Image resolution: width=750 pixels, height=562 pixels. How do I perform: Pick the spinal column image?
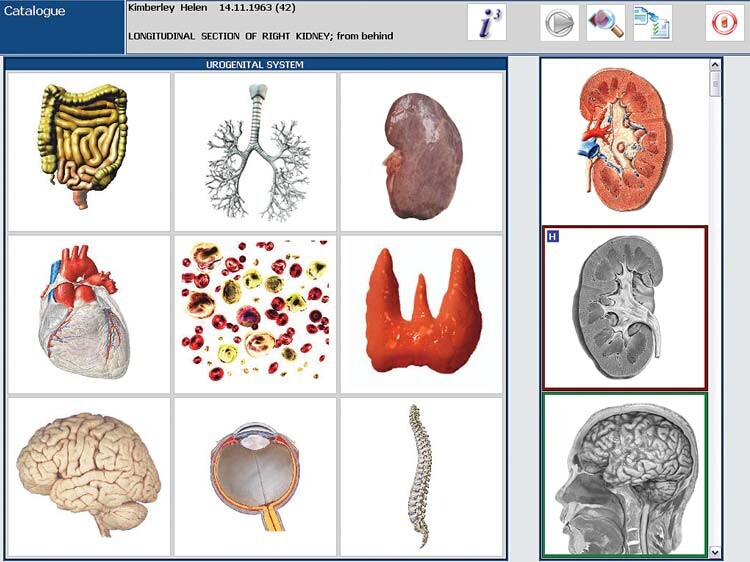[x=421, y=477]
